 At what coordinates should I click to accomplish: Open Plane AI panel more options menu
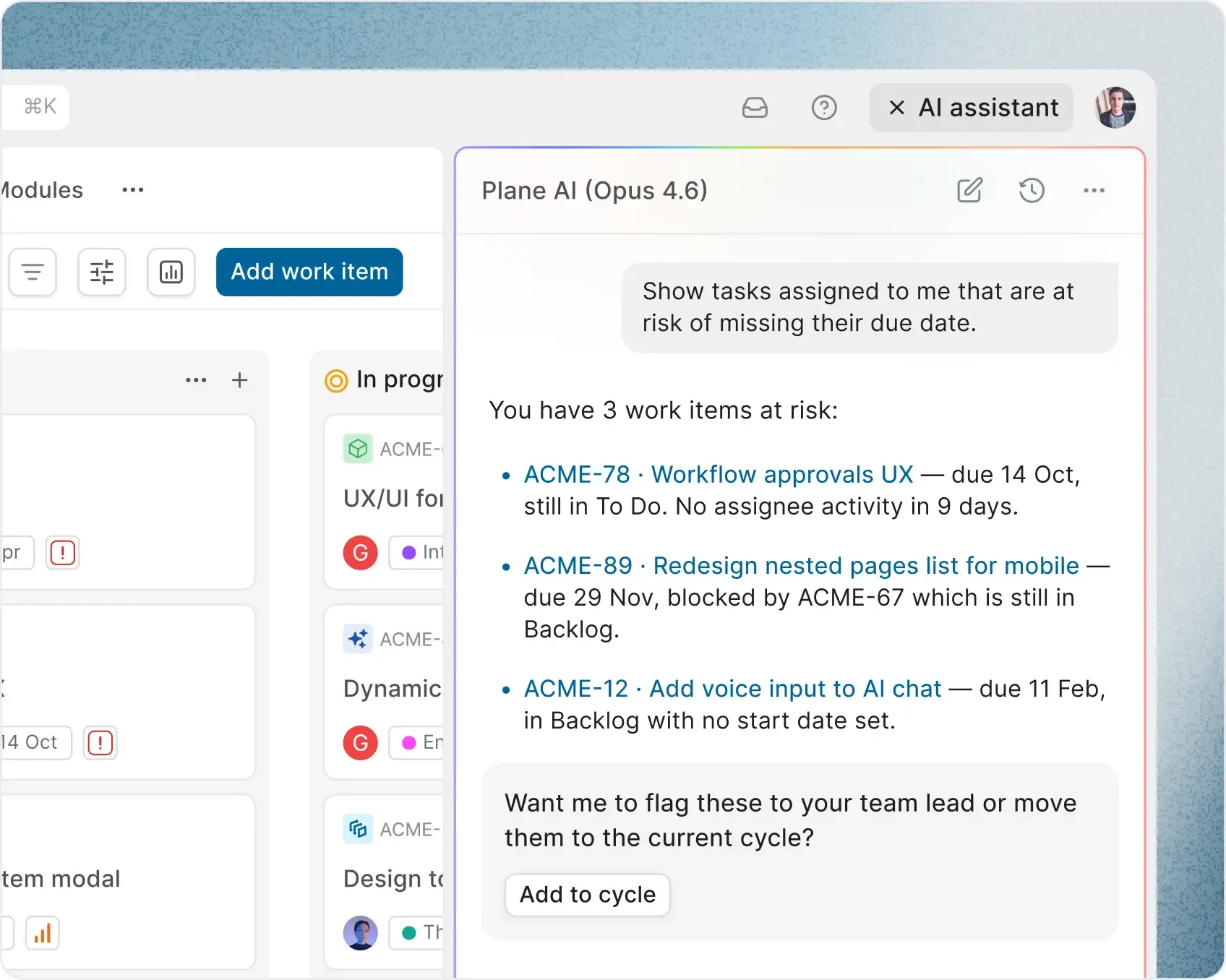[1094, 190]
